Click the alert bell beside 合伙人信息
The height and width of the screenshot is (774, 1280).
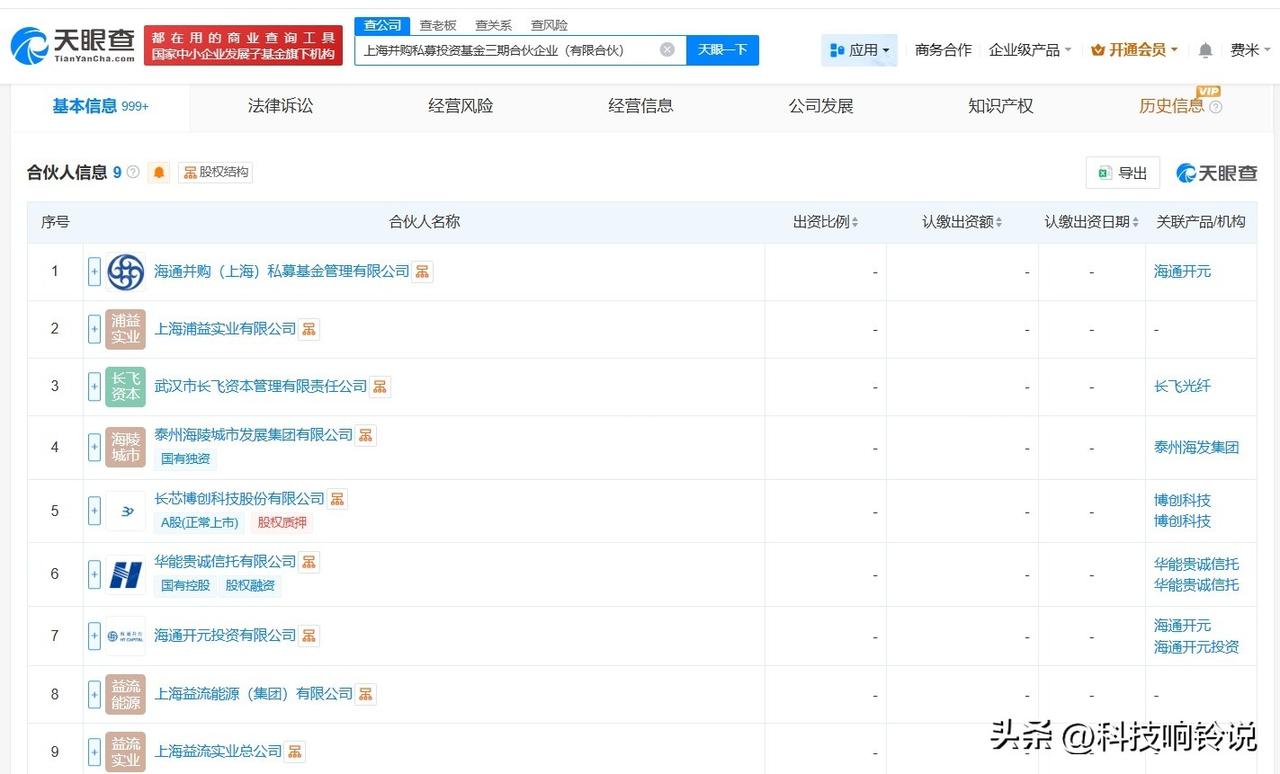coord(159,173)
